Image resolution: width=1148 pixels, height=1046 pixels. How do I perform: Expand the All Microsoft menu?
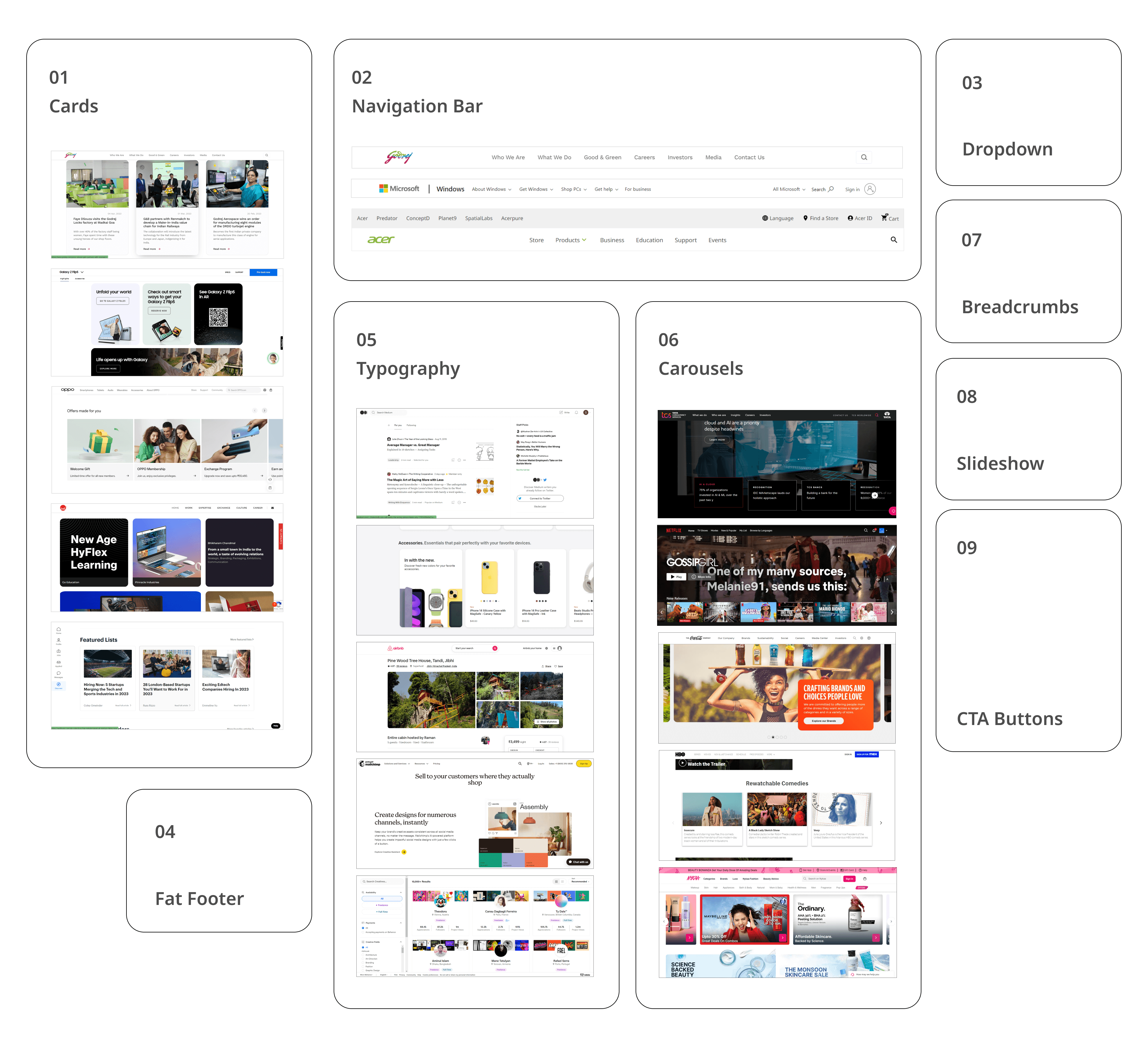click(789, 189)
